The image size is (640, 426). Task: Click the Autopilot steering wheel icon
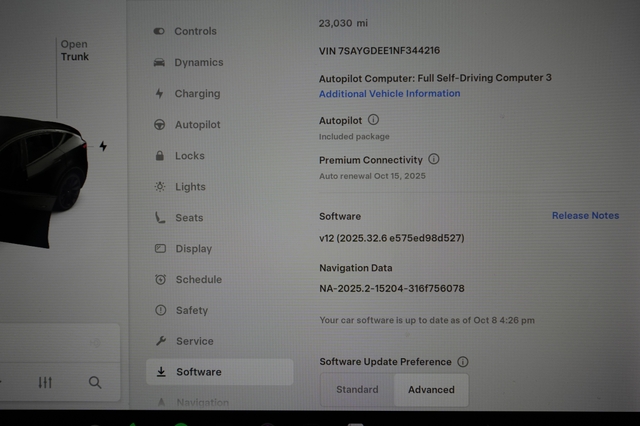pyautogui.click(x=160, y=124)
